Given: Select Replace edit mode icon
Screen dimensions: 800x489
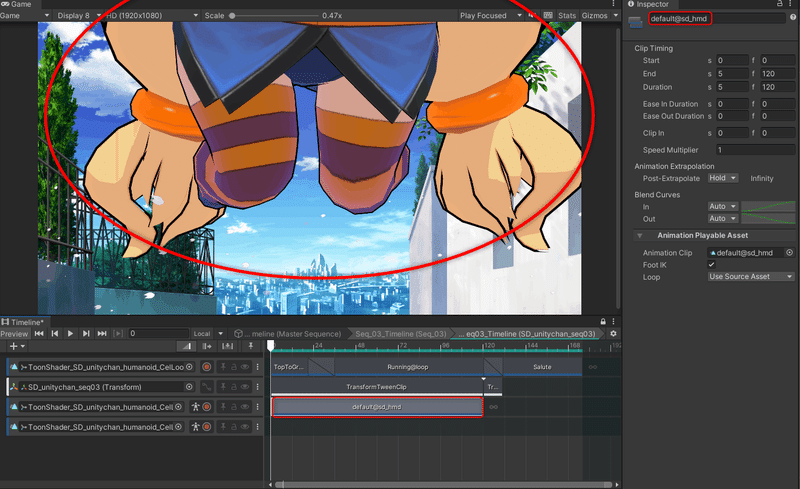Looking at the screenshot, I should [x=228, y=346].
